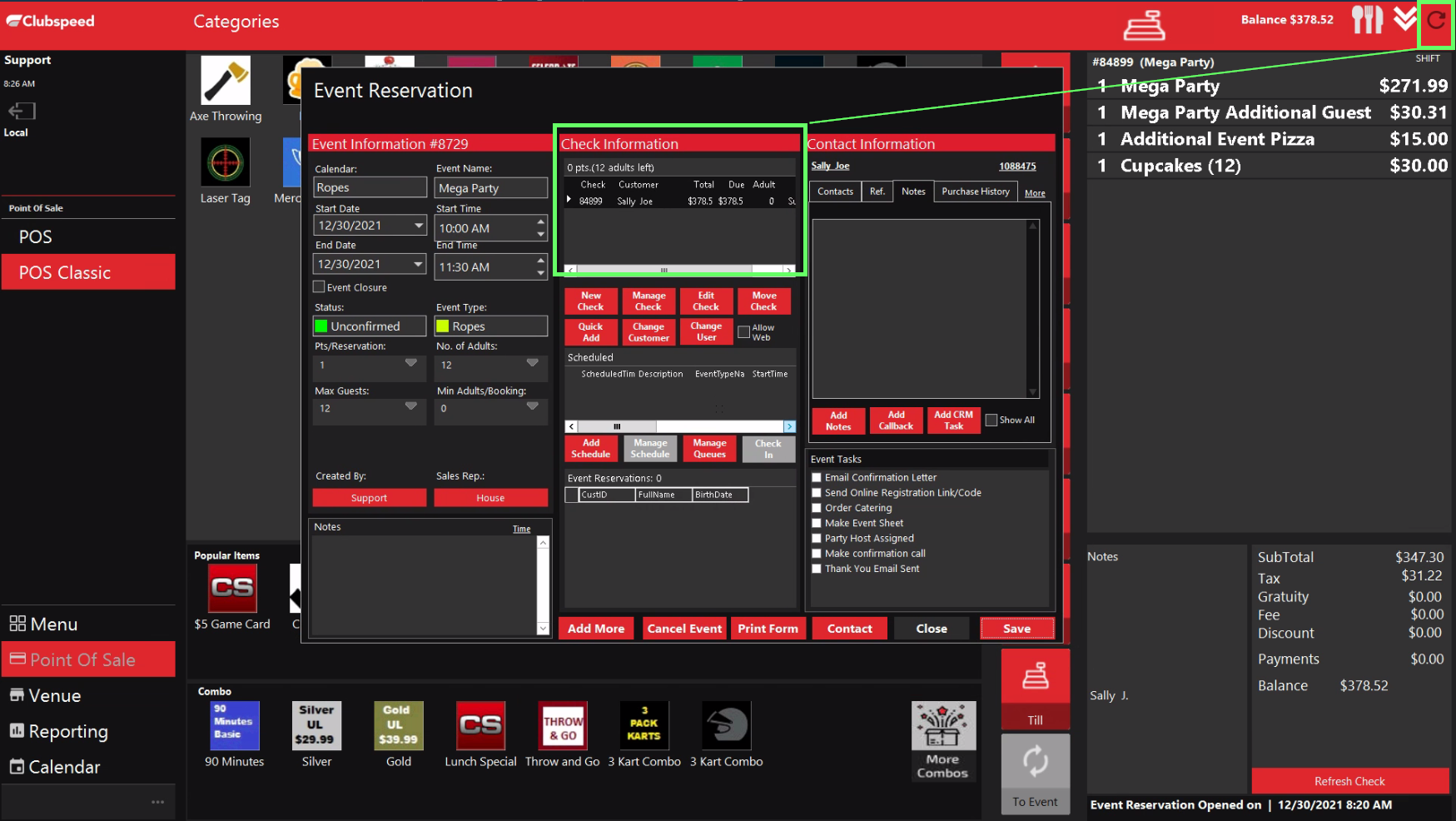Add the 3 Pack Karts combo
1456x821 pixels.
[644, 725]
